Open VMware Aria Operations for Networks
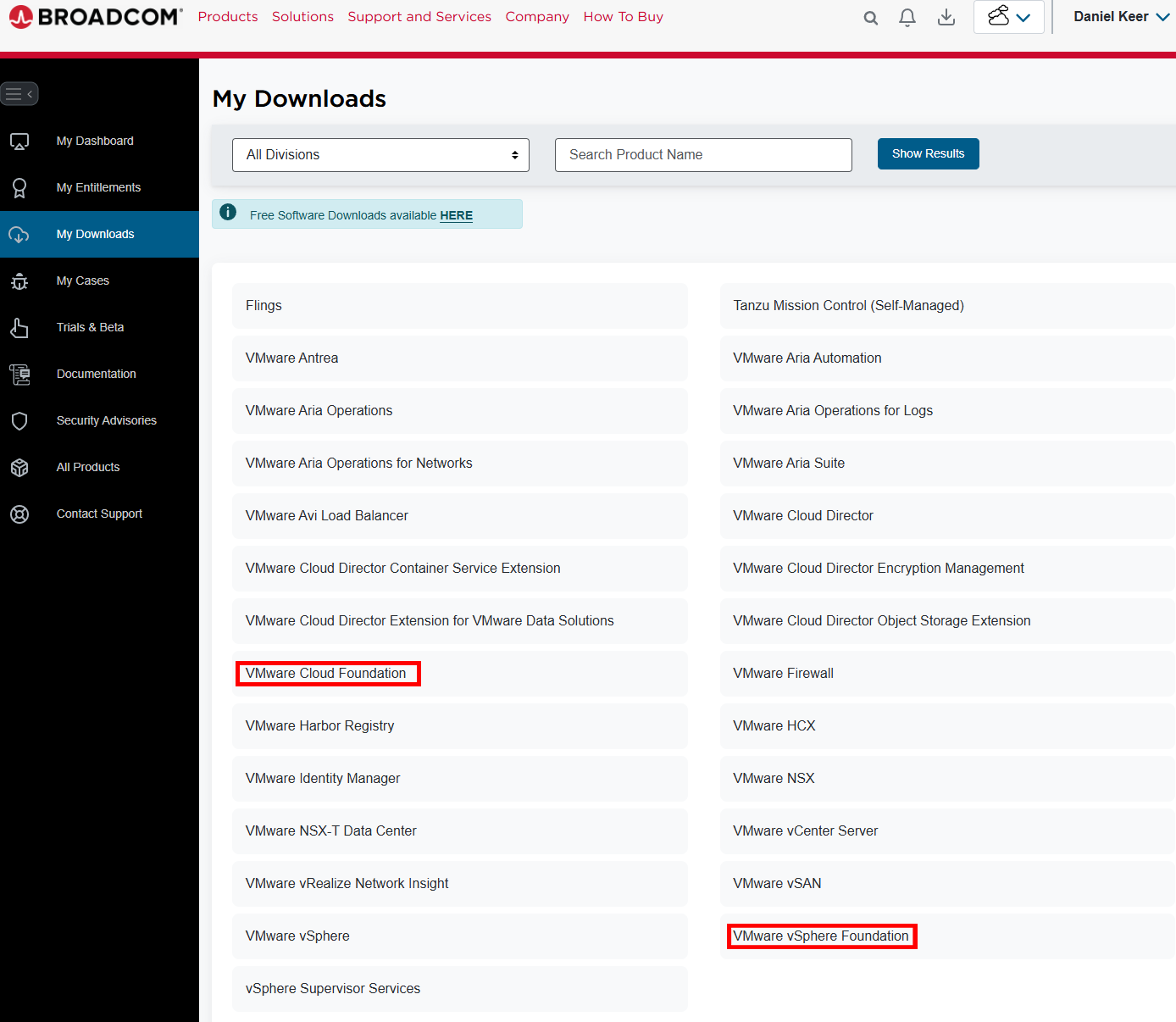Image resolution: width=1176 pixels, height=1022 pixels. click(460, 464)
